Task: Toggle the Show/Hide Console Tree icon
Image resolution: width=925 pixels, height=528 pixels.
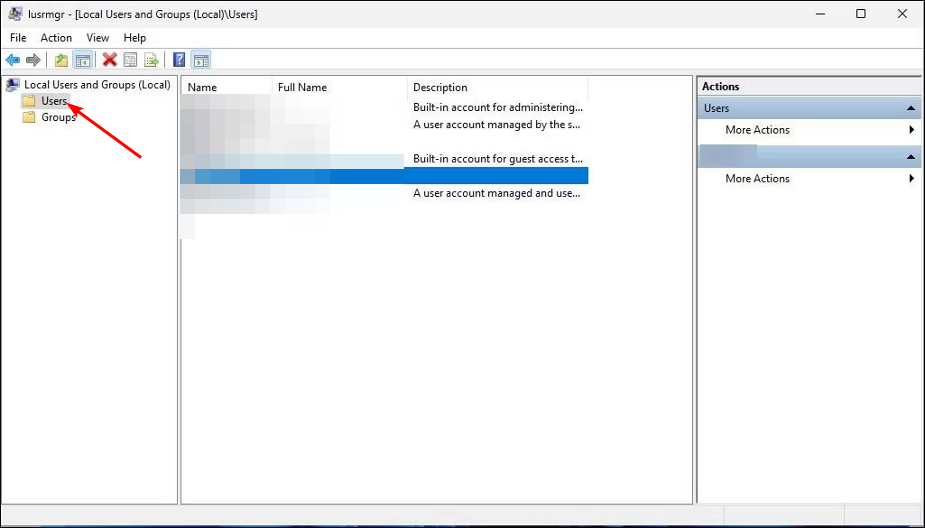Action: (83, 60)
